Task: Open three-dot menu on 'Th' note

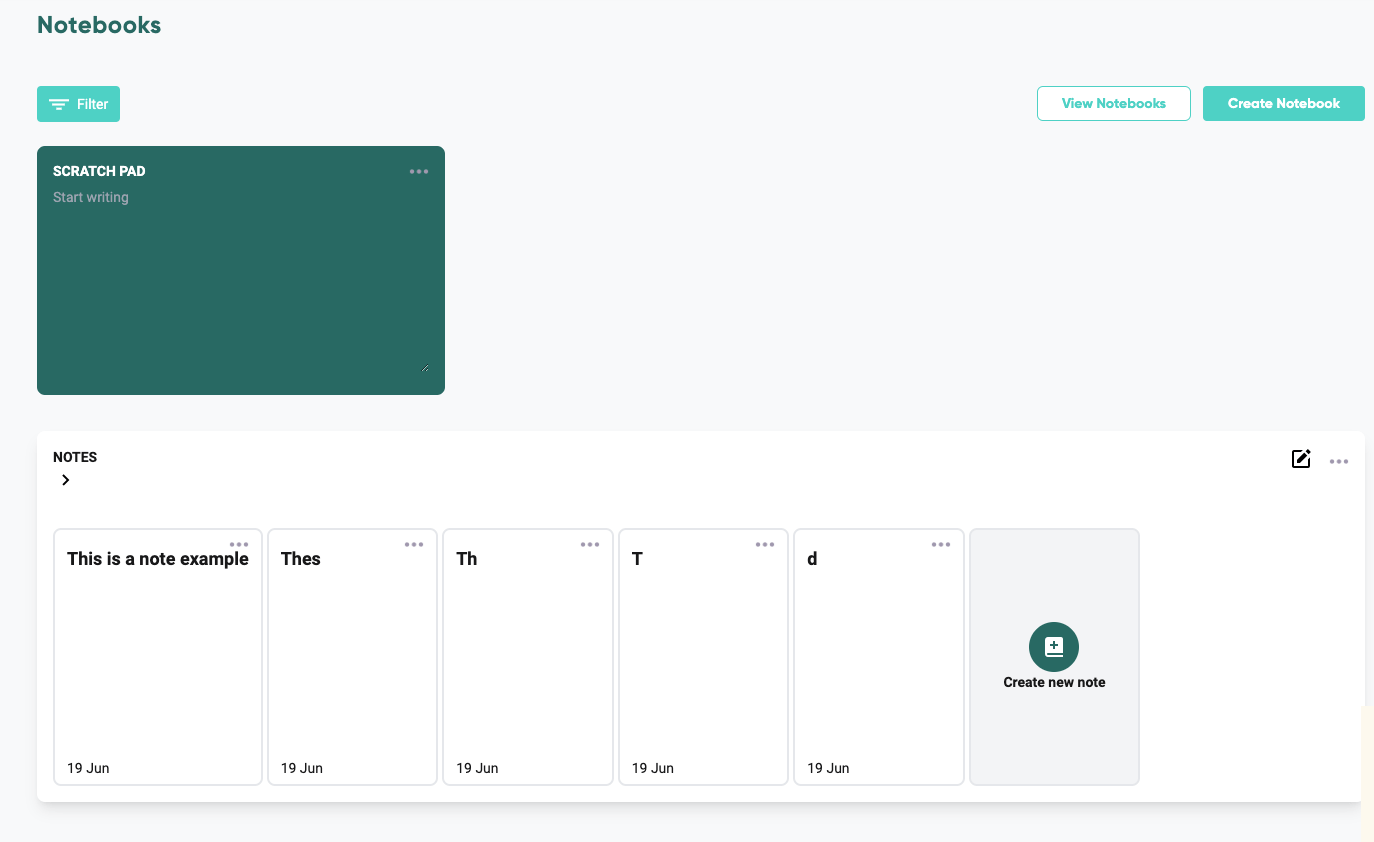Action: 590,544
